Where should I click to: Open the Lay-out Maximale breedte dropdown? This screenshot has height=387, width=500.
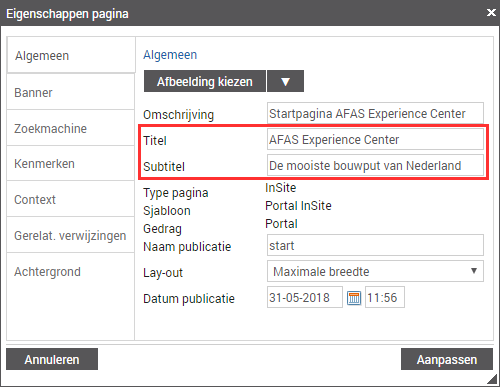[x=375, y=271]
